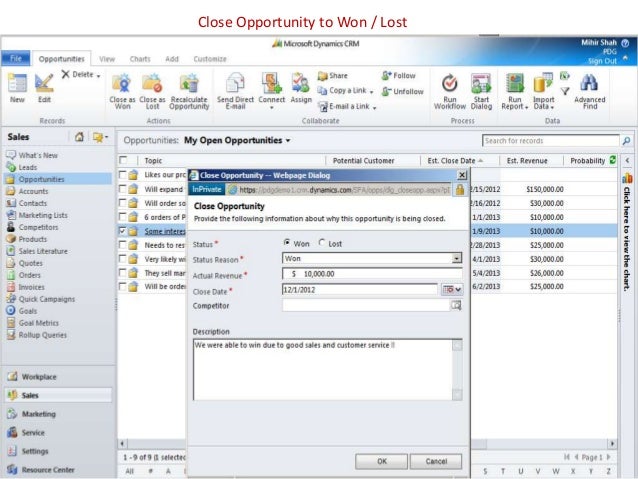Expand the chart pane chevron
The height and width of the screenshot is (479, 638).
tap(627, 160)
